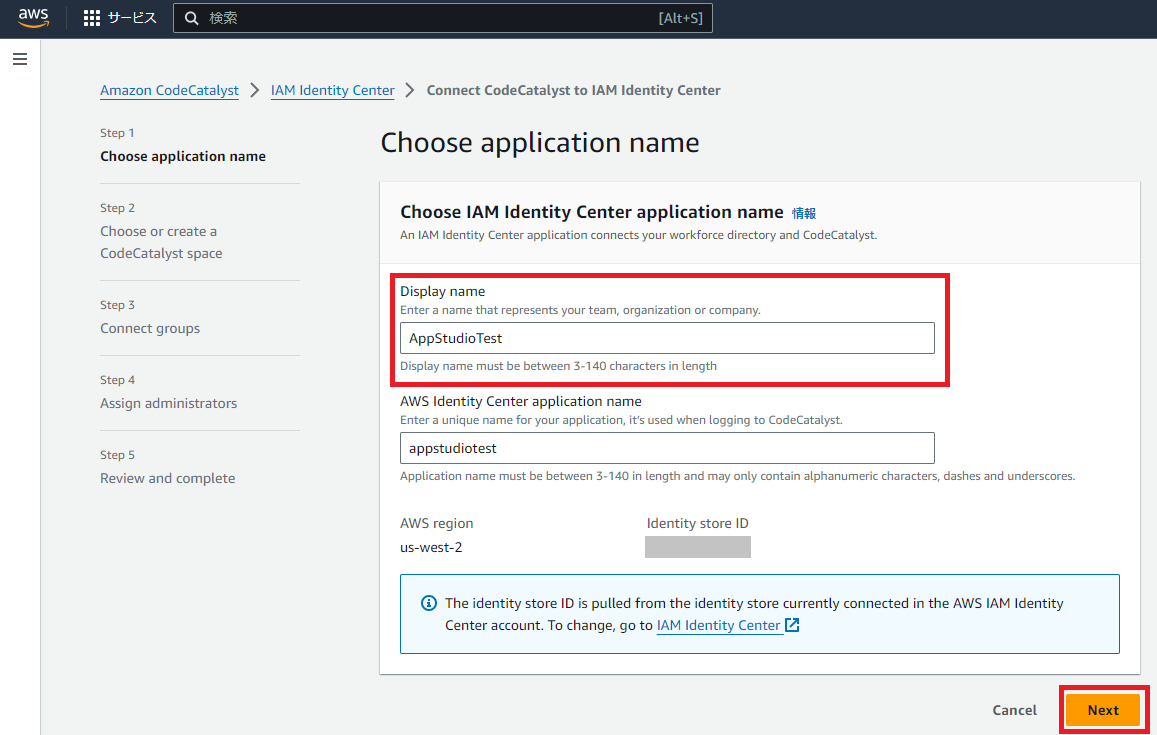Click the Connect CodeCatalyst to IAM Identity Center breadcrumb text
This screenshot has height=735, width=1157.
pos(573,90)
